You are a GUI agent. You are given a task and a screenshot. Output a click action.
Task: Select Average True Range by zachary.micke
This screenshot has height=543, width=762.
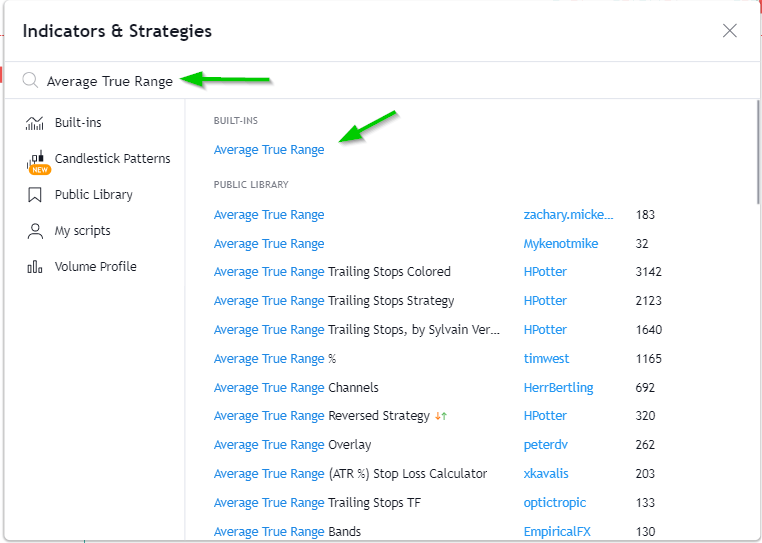pyautogui.click(x=269, y=215)
